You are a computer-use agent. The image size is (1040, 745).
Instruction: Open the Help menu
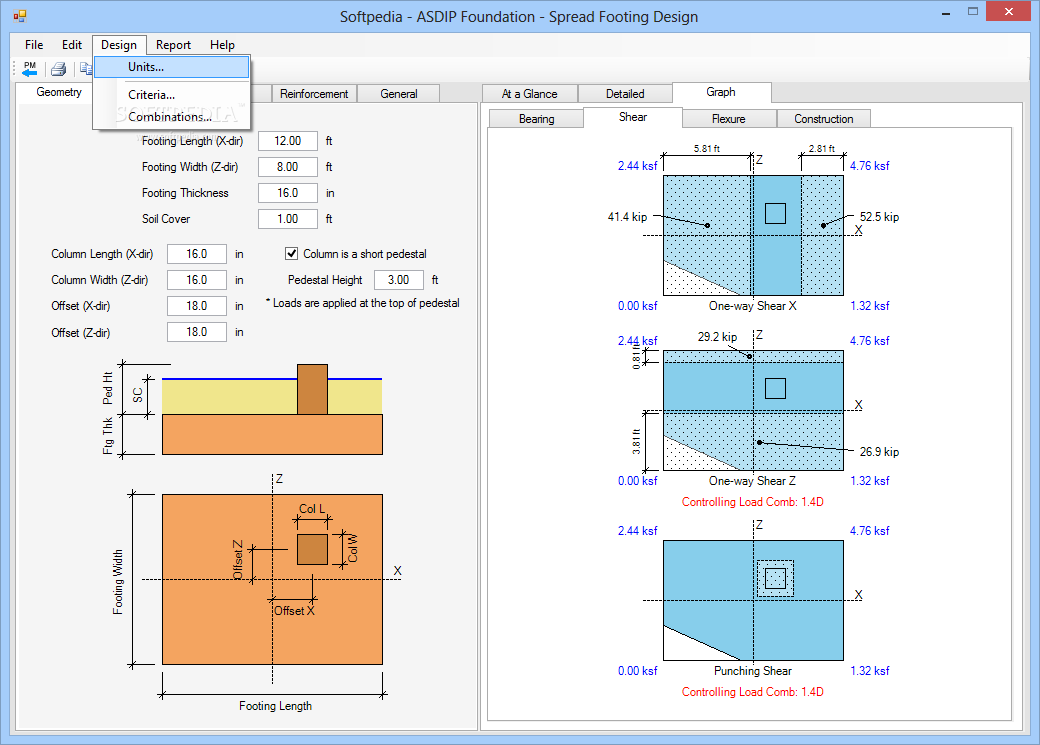coord(222,44)
